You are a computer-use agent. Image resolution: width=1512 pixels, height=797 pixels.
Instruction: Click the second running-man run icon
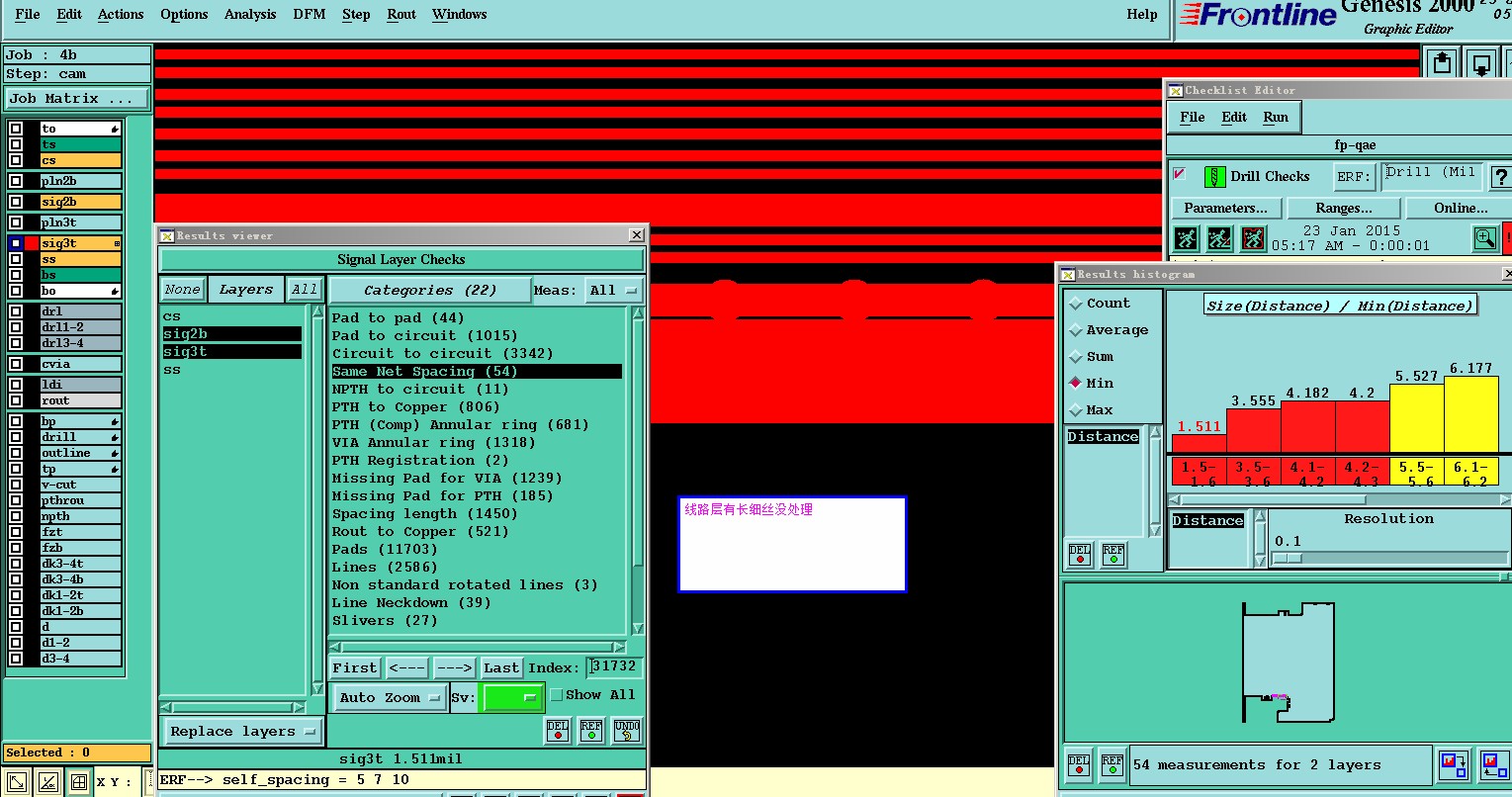coord(1219,238)
